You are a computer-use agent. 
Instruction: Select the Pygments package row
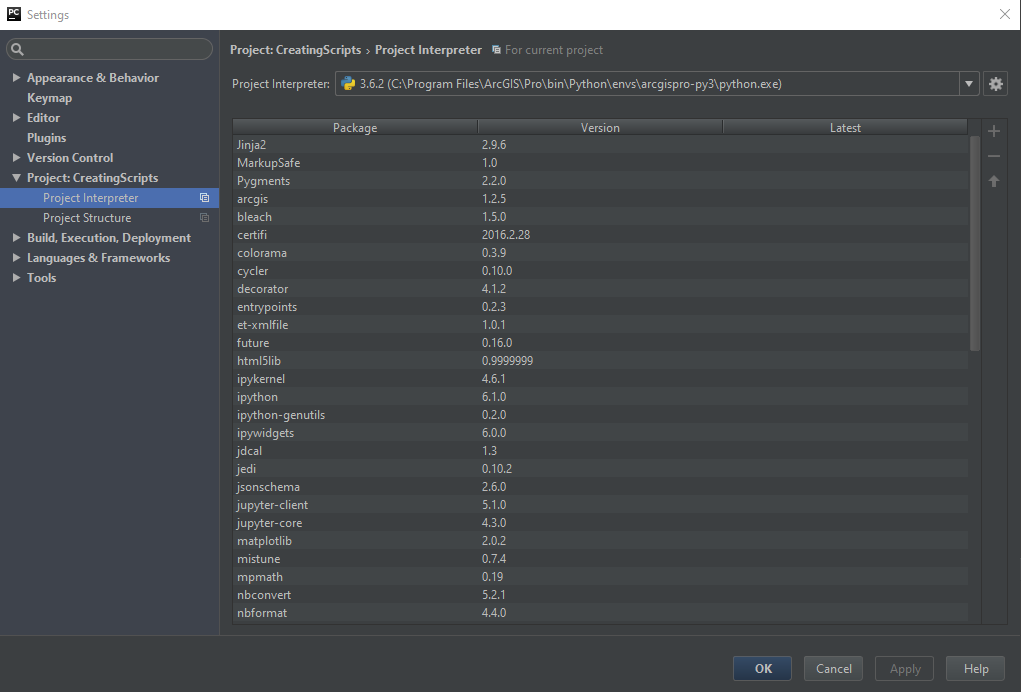click(x=600, y=181)
